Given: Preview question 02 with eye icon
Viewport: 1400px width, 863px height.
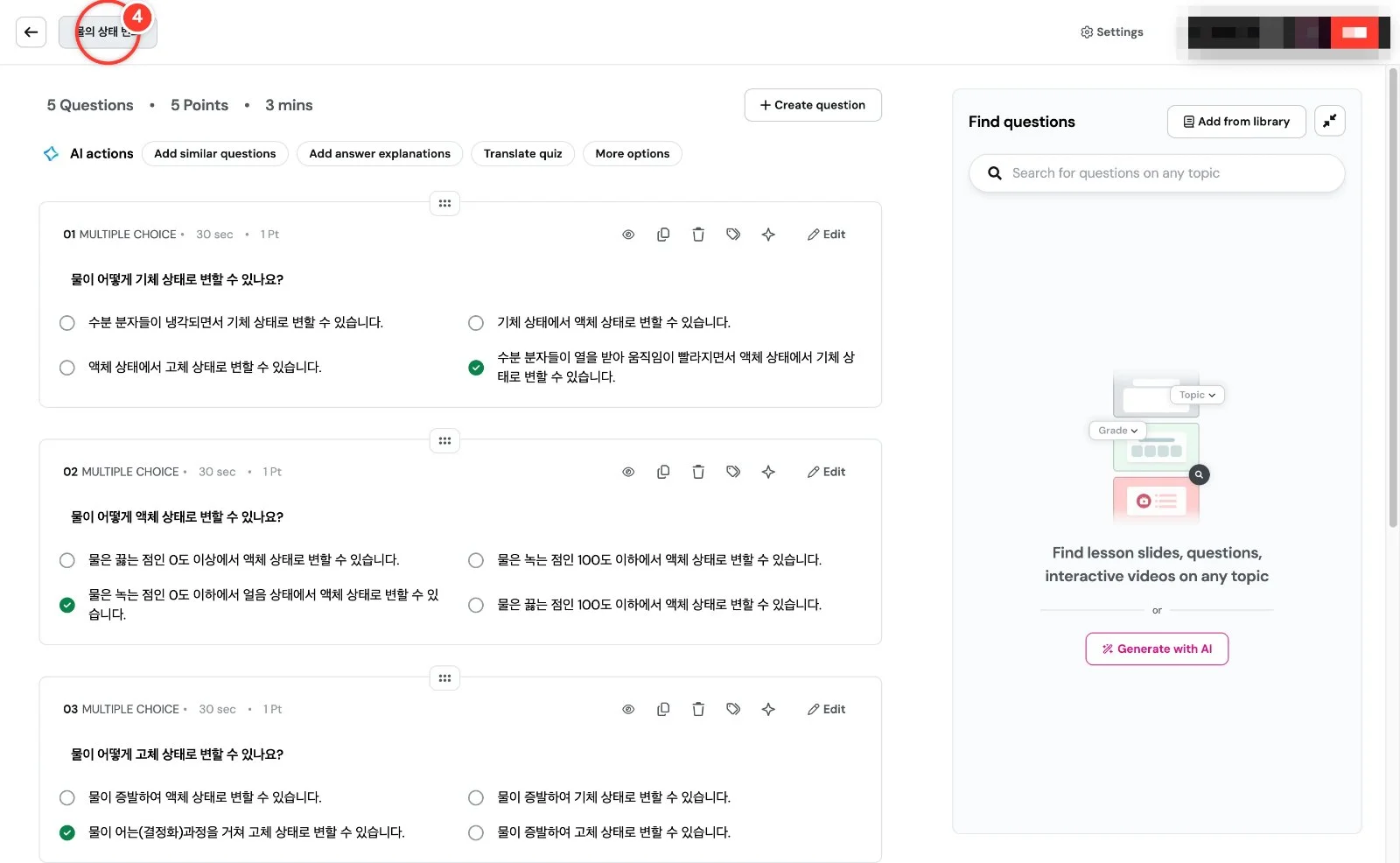Looking at the screenshot, I should click(628, 472).
